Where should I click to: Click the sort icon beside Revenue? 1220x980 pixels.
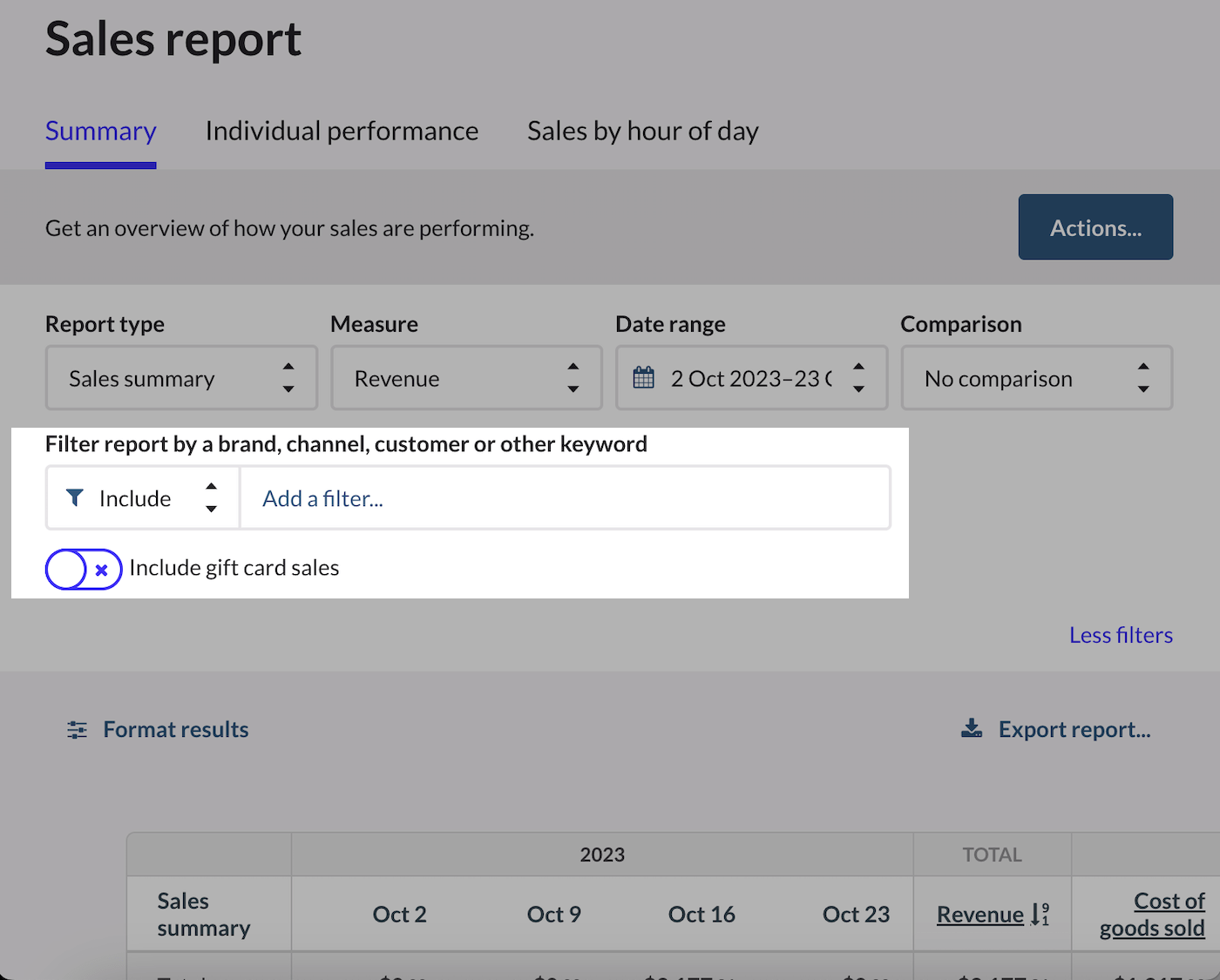pos(1039,914)
